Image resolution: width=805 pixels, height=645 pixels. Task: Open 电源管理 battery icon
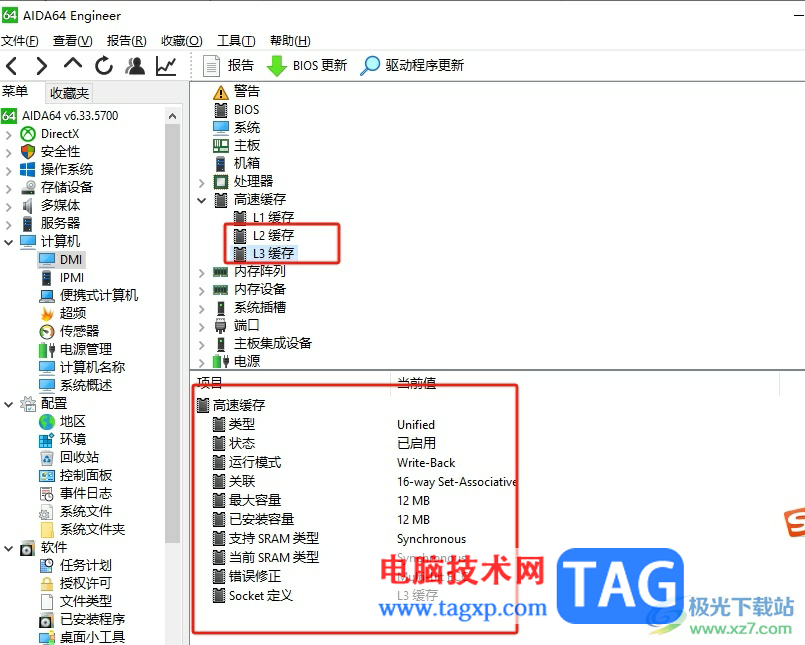(47, 350)
